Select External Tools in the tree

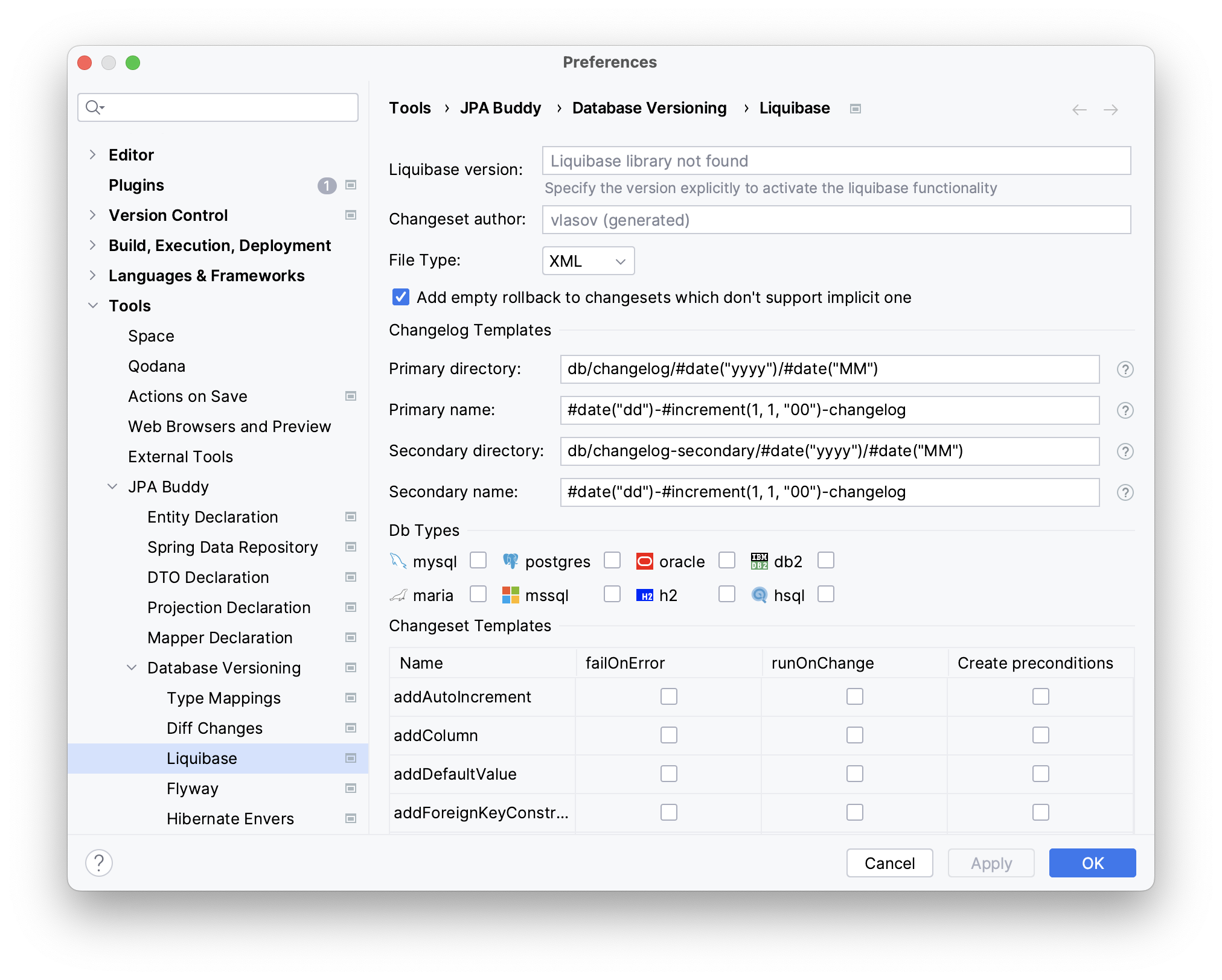click(x=181, y=457)
